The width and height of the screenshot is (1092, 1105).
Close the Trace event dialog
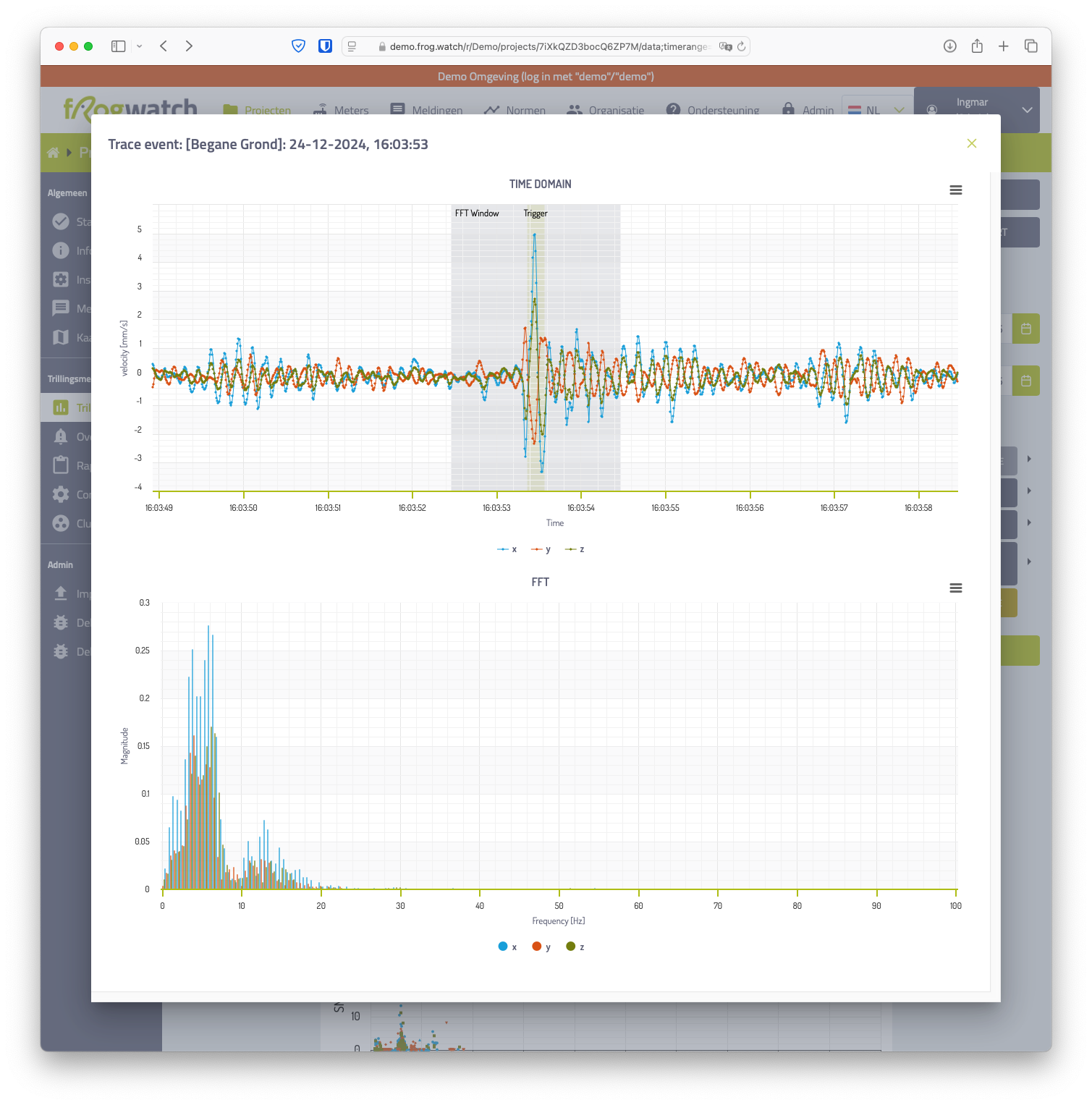[x=972, y=143]
